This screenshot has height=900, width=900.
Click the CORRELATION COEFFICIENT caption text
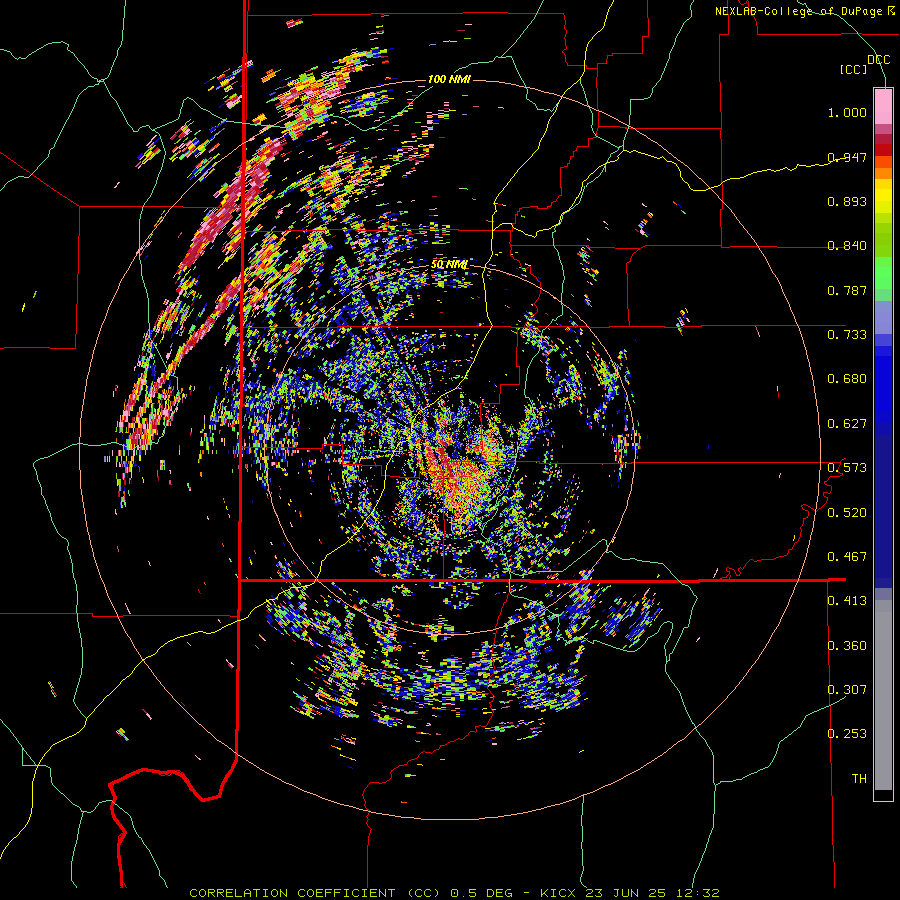point(292,893)
